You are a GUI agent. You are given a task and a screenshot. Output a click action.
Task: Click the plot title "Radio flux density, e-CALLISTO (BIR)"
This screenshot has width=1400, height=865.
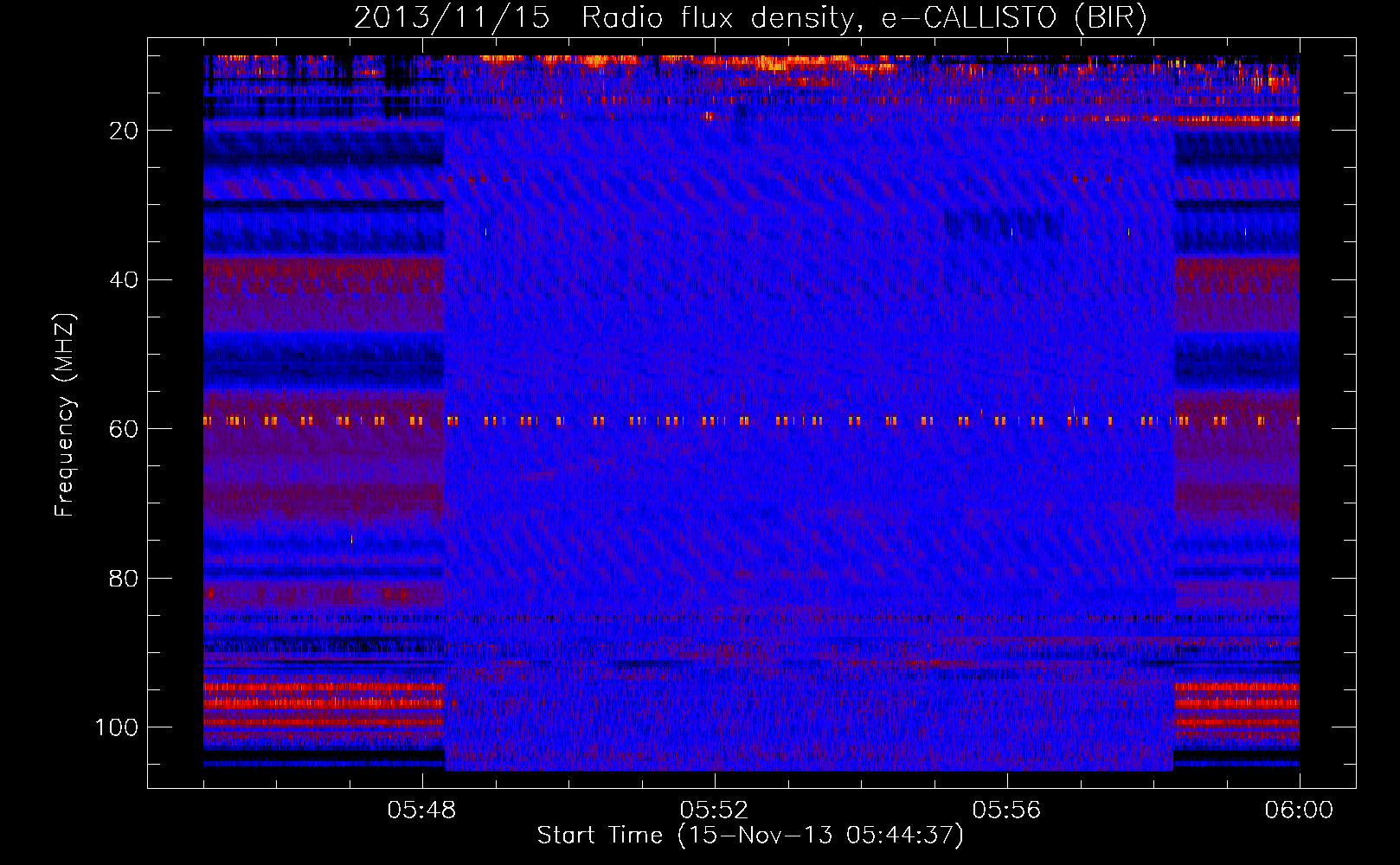pyautogui.click(x=864, y=18)
